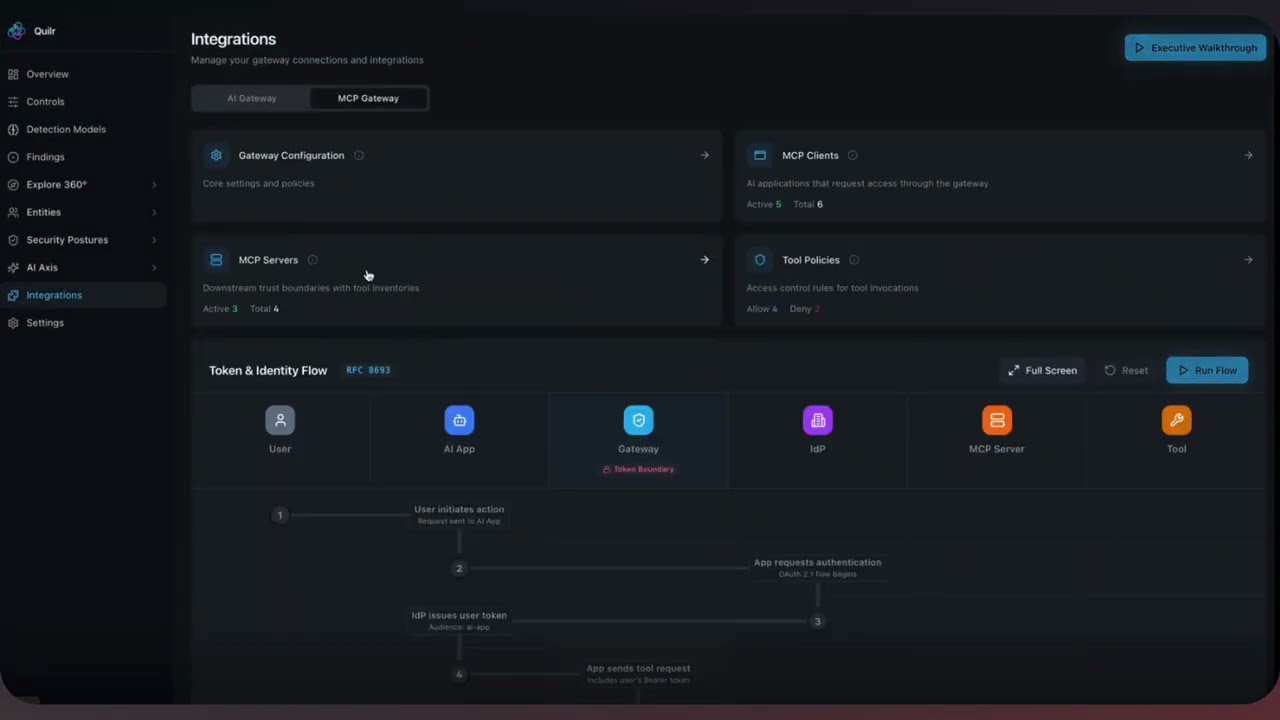Click the Entities sidebar icon
Screen dimensions: 1280x720
[13, 212]
